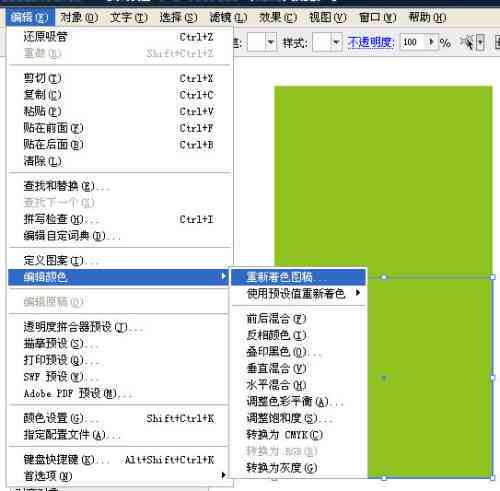
Task: Choose 叠印黑色 in the color submenu
Action: click(299, 352)
